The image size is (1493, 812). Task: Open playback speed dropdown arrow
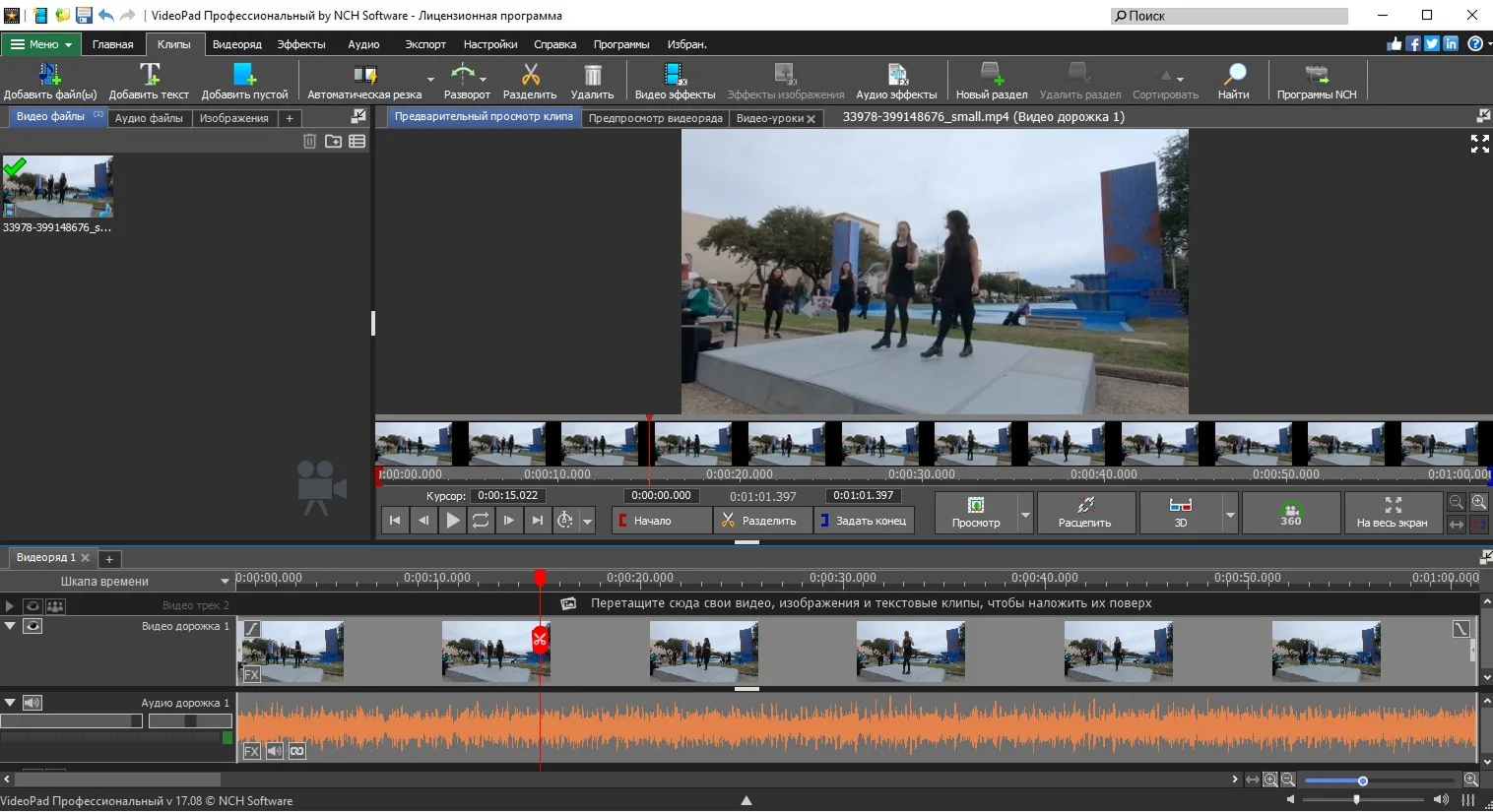588,522
